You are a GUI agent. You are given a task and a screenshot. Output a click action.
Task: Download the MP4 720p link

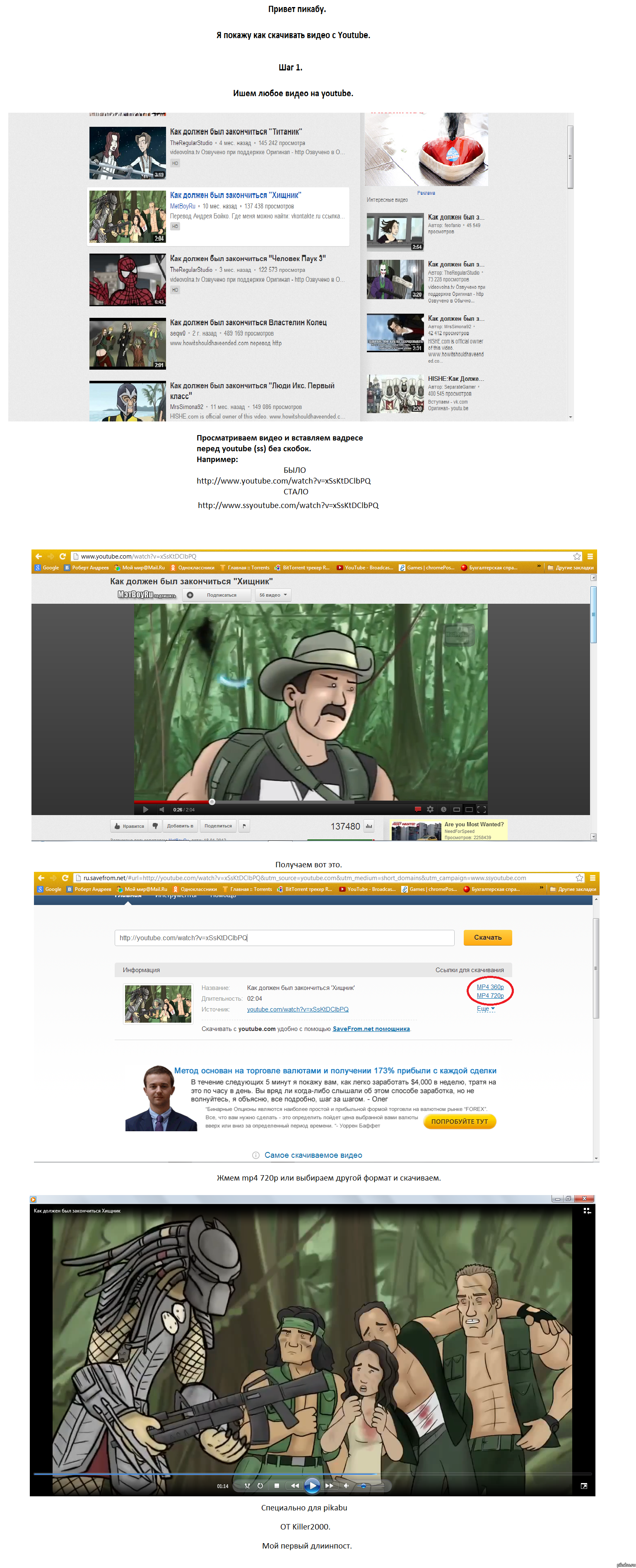tap(490, 996)
